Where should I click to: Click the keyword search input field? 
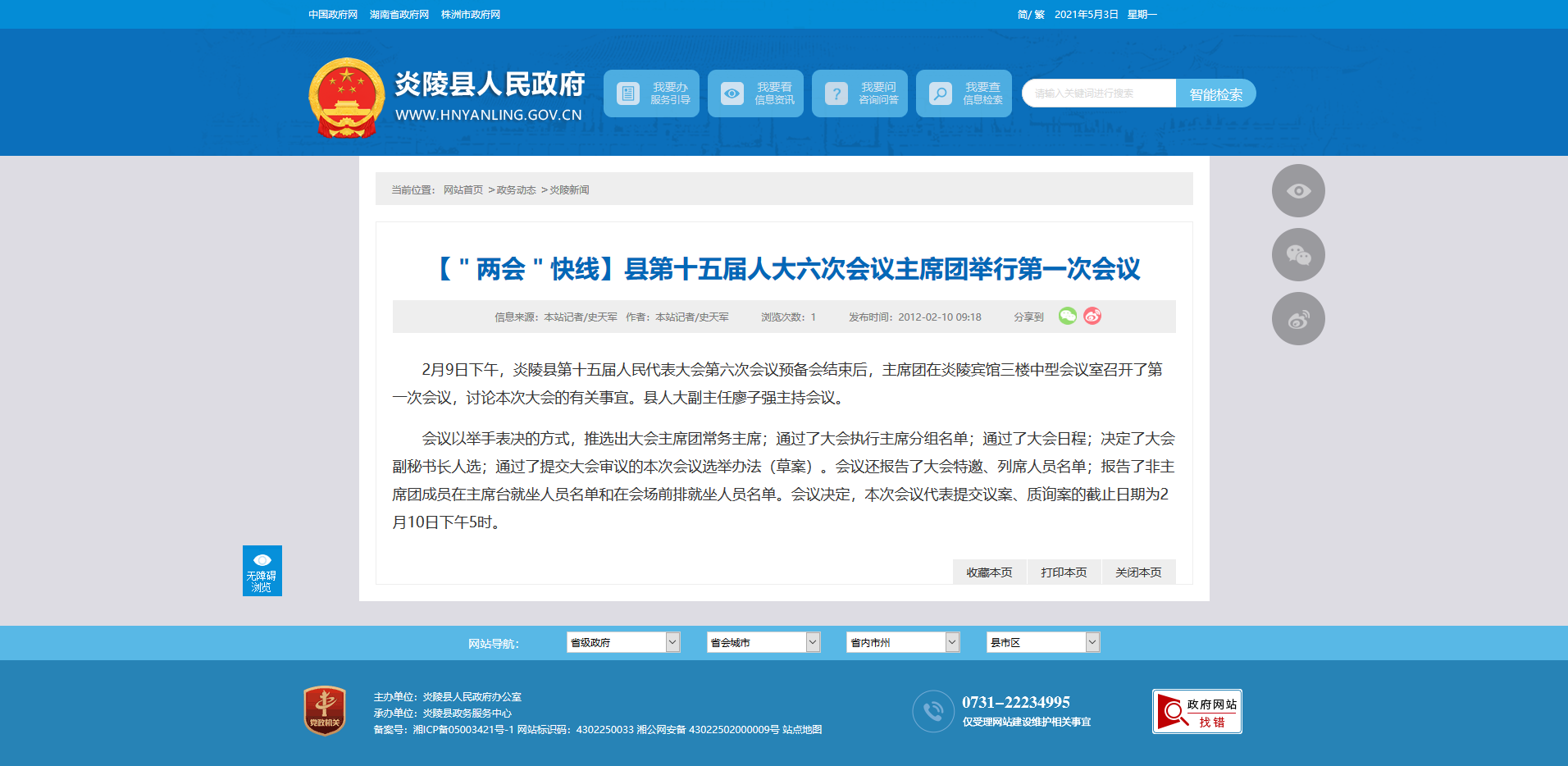point(1098,93)
